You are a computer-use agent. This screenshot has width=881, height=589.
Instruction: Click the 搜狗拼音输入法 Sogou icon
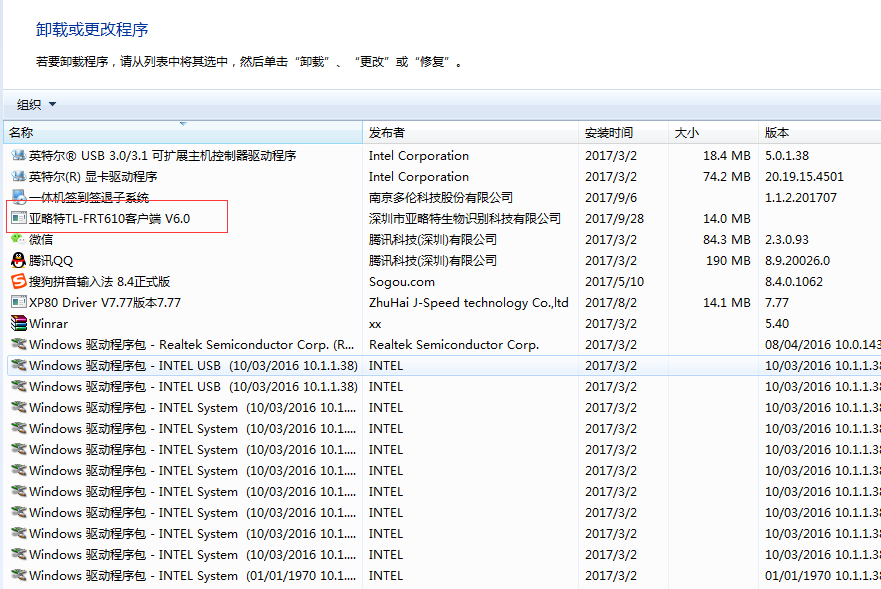tap(19, 281)
